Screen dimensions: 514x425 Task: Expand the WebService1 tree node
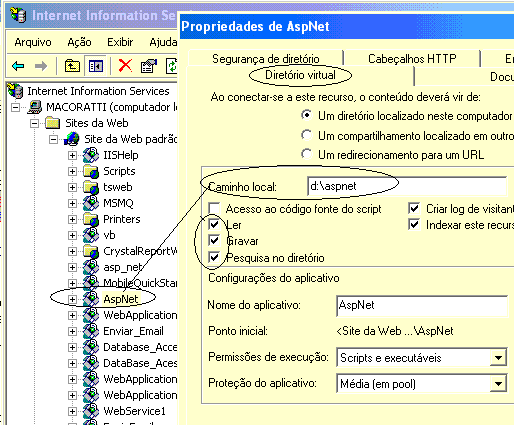72,411
